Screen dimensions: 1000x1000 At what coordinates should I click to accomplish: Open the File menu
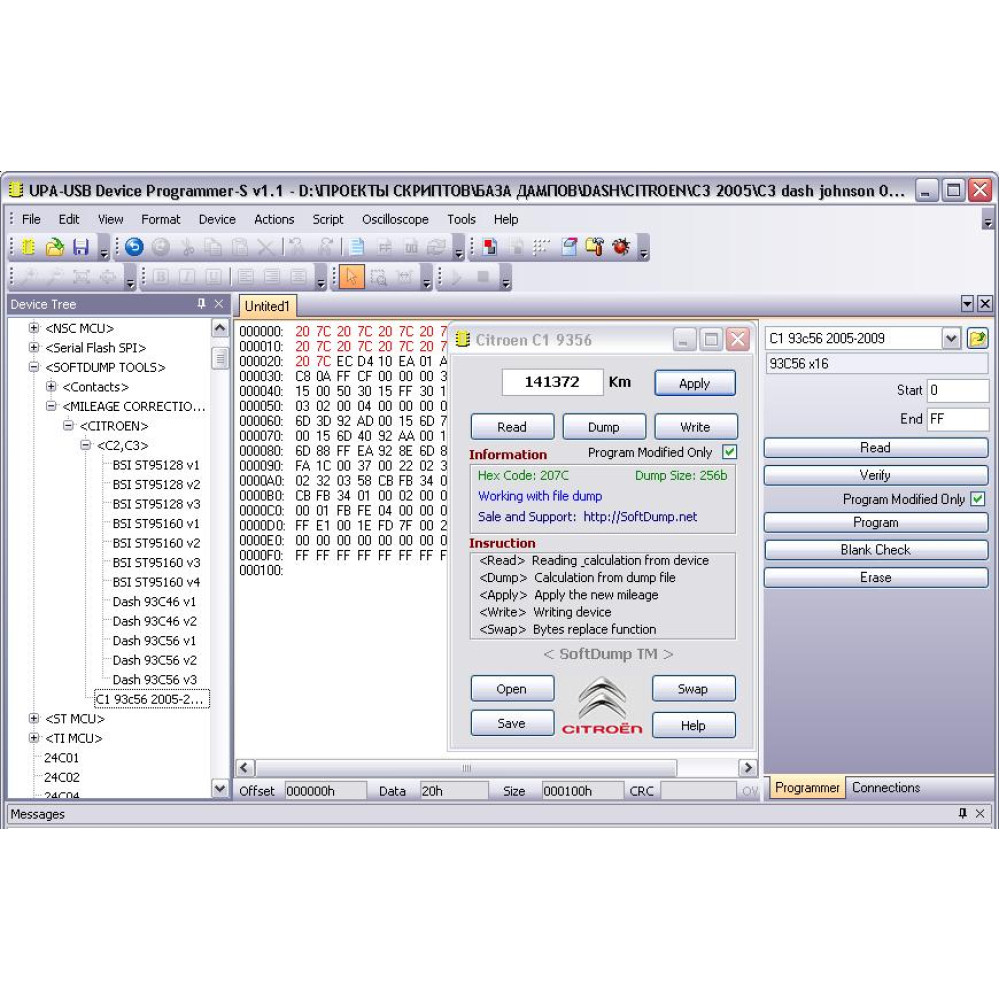pos(31,219)
